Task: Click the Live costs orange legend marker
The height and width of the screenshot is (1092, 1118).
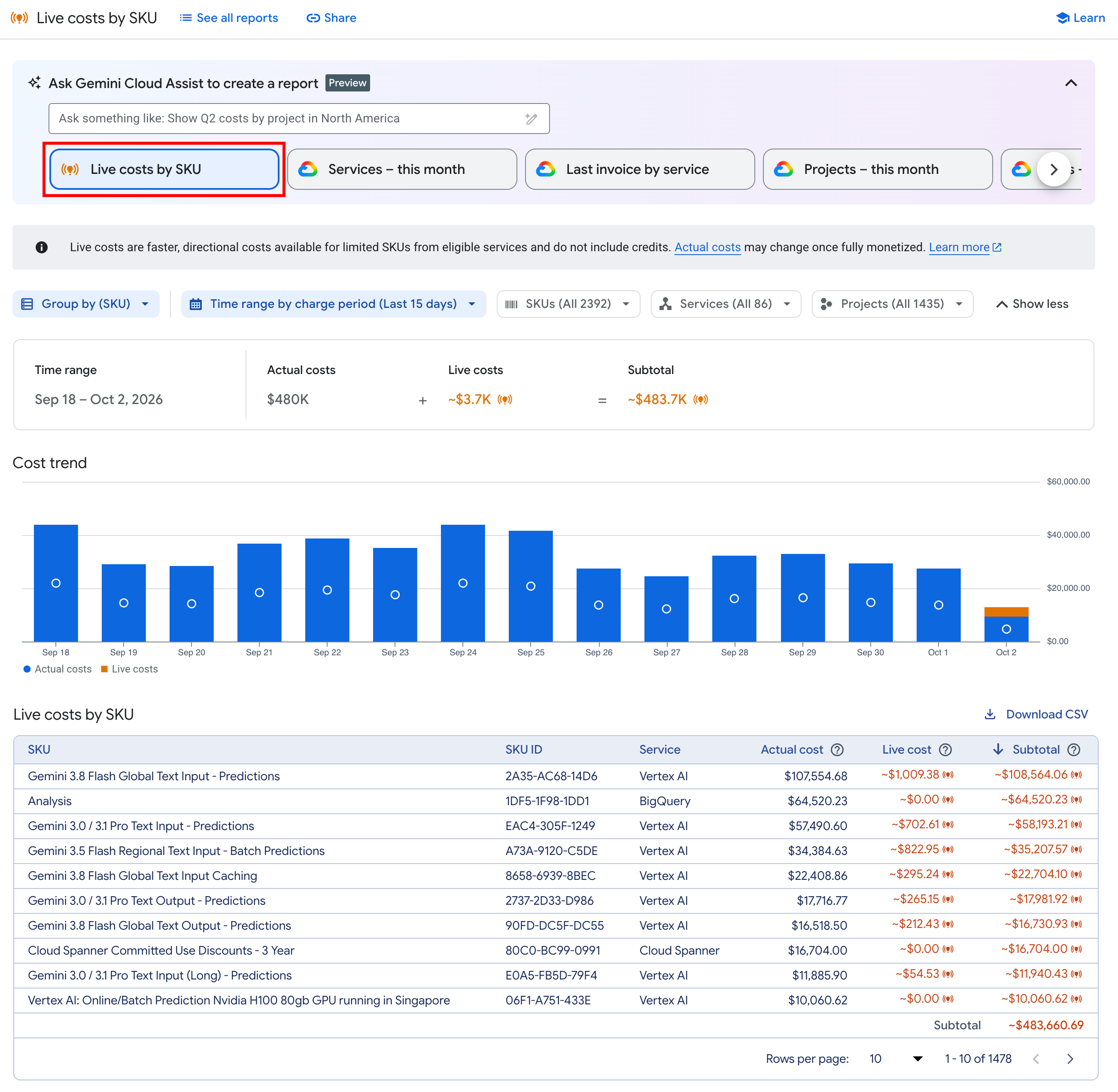Action: coord(104,669)
